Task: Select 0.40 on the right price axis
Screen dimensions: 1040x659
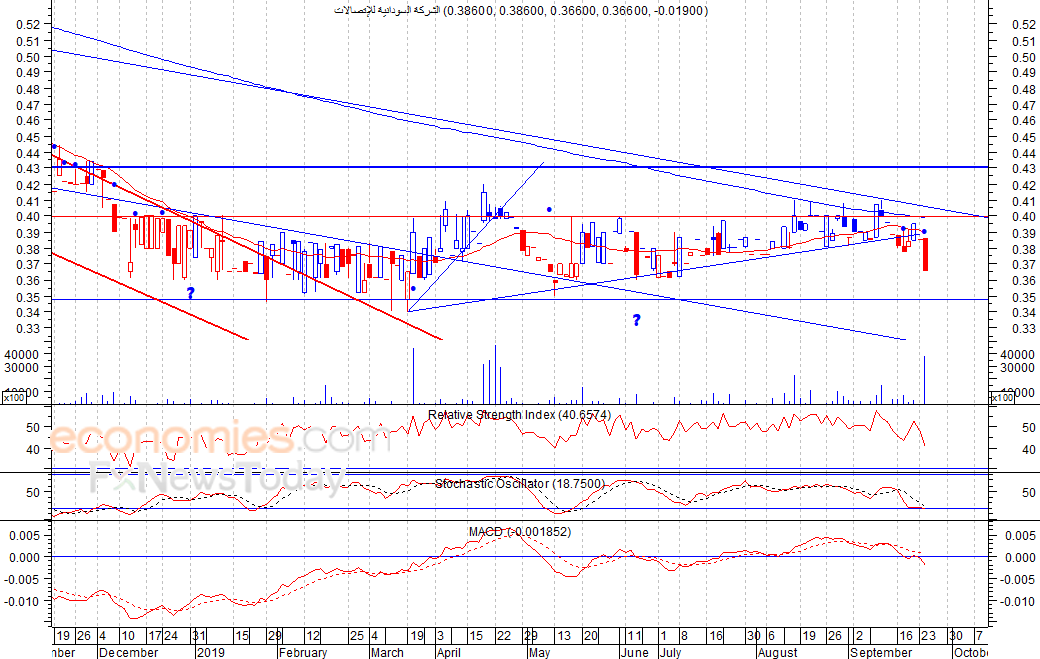Action: coord(1023,217)
